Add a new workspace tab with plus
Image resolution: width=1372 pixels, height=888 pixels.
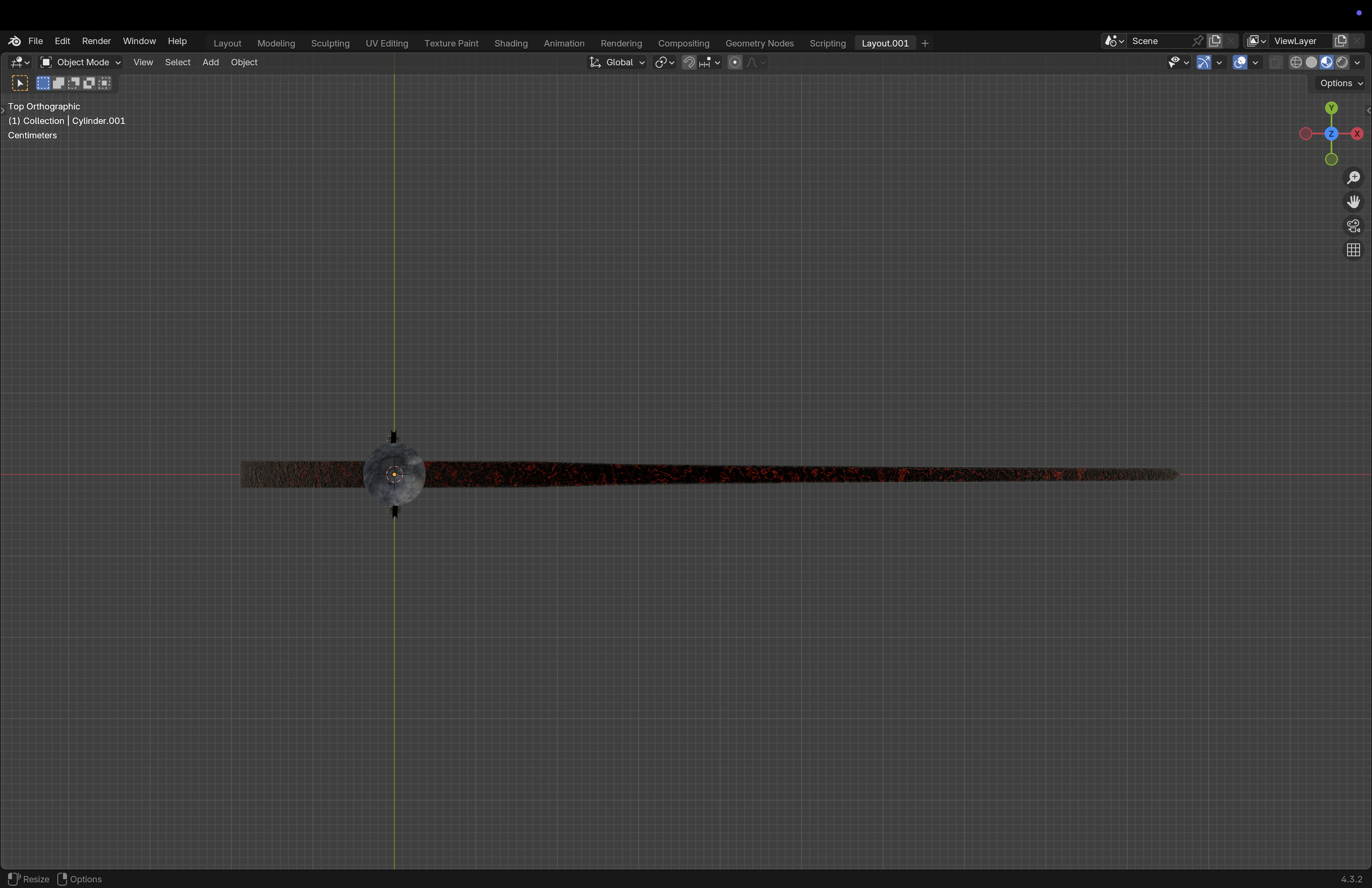pos(925,43)
